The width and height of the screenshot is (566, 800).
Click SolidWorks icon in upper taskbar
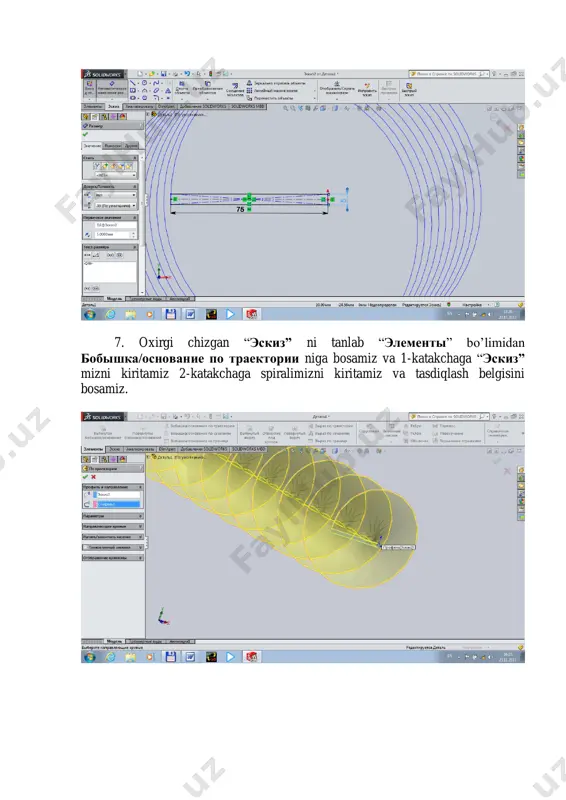tap(252, 314)
